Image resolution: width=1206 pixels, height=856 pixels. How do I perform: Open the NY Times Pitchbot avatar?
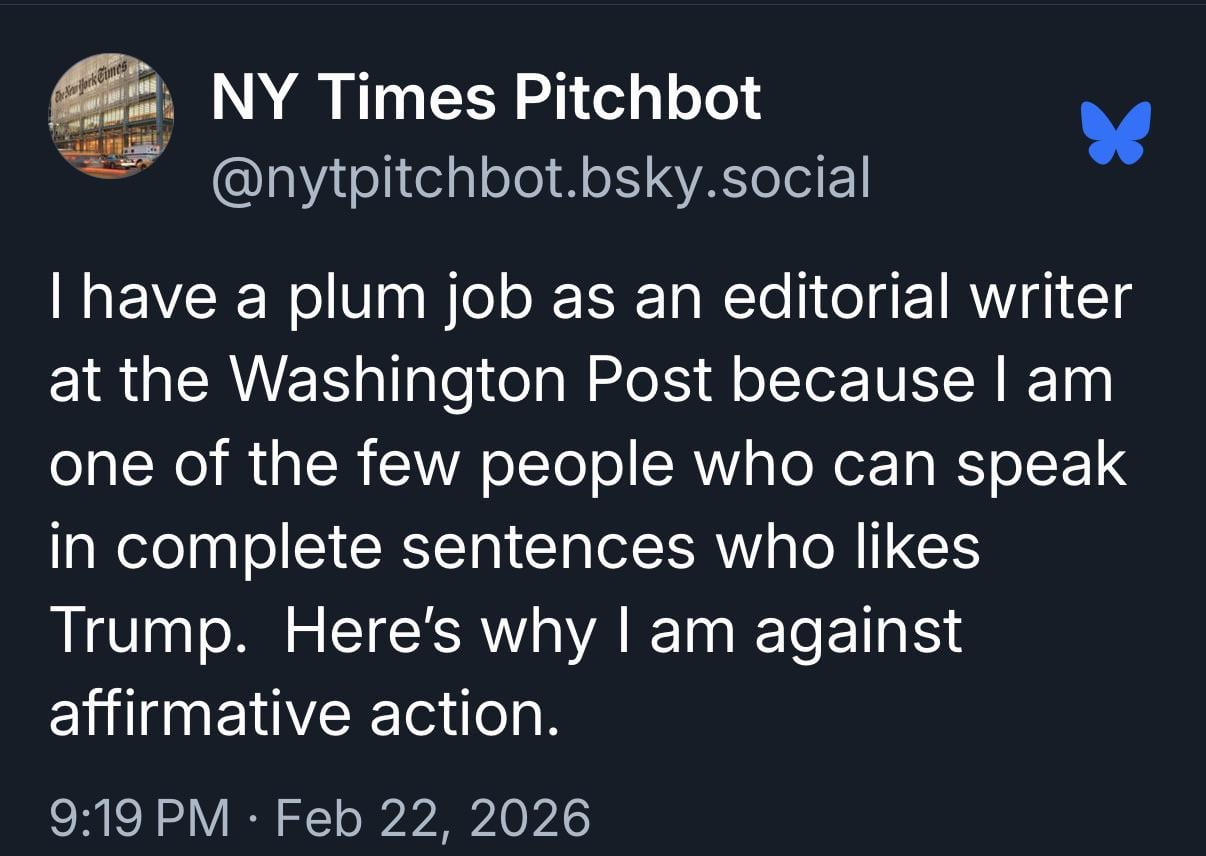(110, 115)
